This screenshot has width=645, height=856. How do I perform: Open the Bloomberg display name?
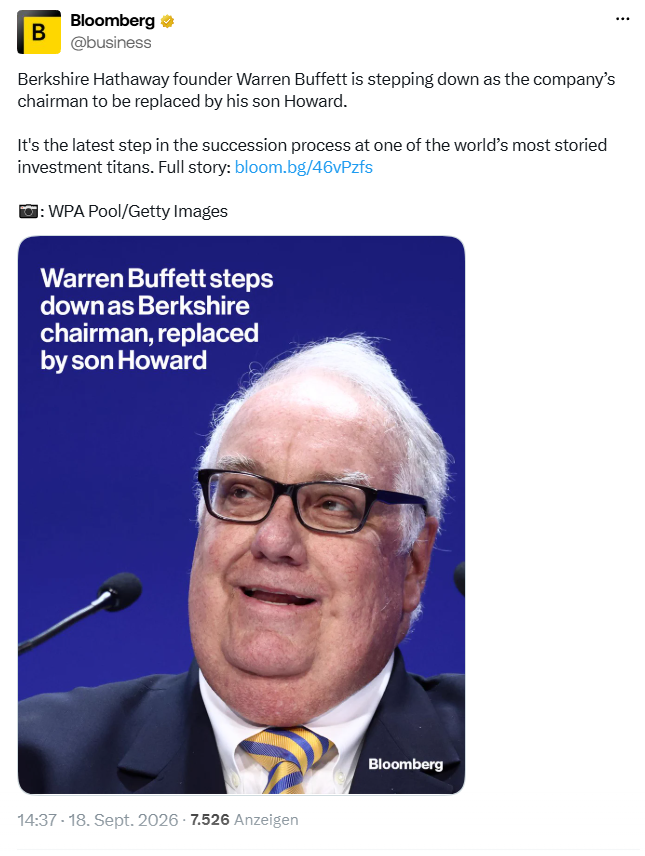113,21
